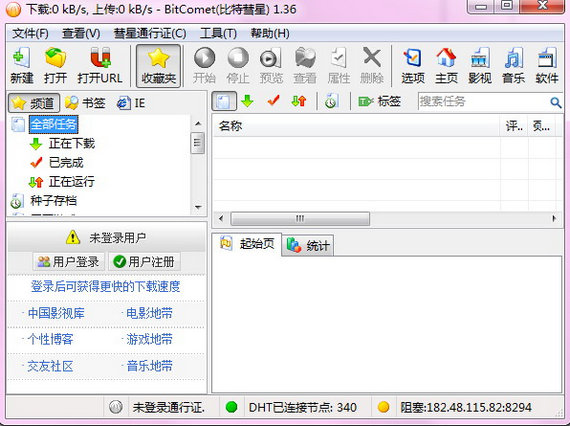Click the 软件 (Software) toolbar icon
This screenshot has height=426, width=570.
pyautogui.click(x=547, y=58)
